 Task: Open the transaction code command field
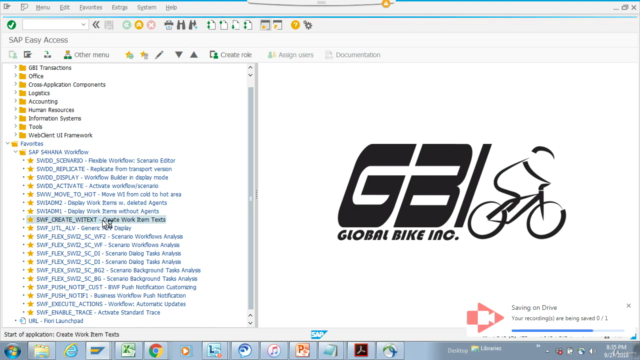51,25
